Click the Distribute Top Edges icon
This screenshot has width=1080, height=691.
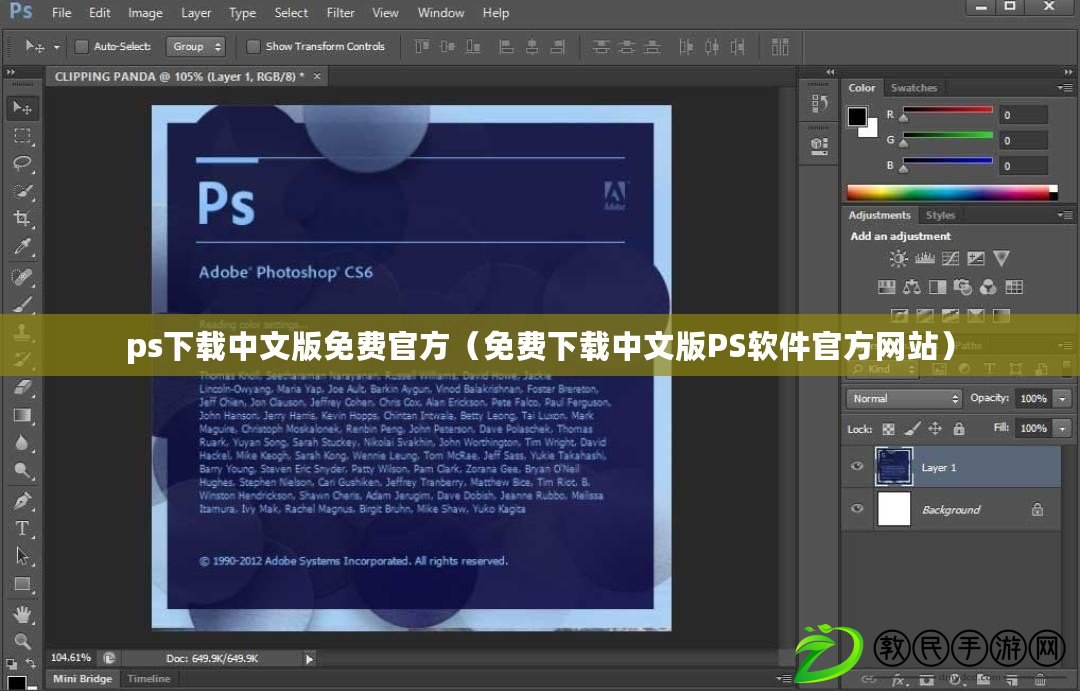point(601,47)
